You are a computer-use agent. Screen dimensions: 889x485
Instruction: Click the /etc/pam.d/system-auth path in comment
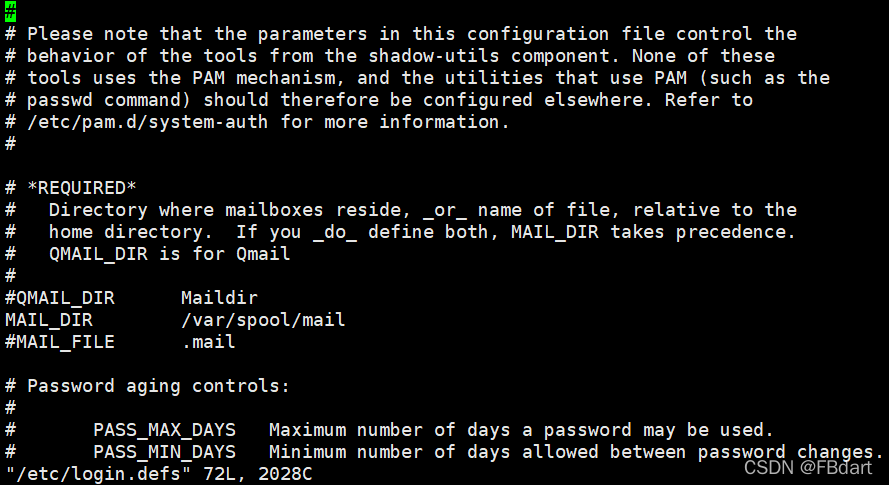(x=147, y=122)
